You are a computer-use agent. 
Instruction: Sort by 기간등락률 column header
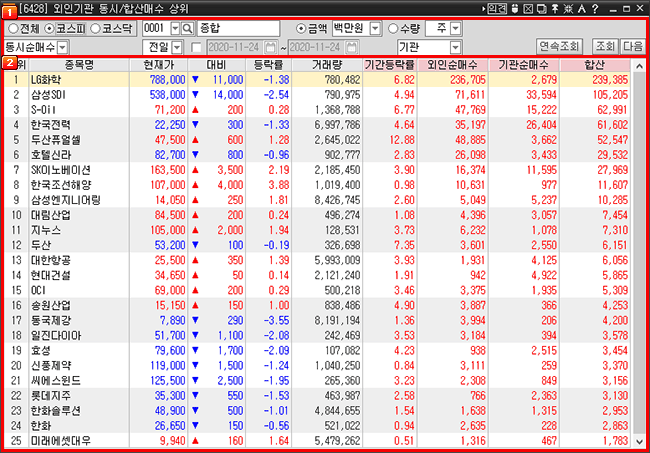point(390,65)
